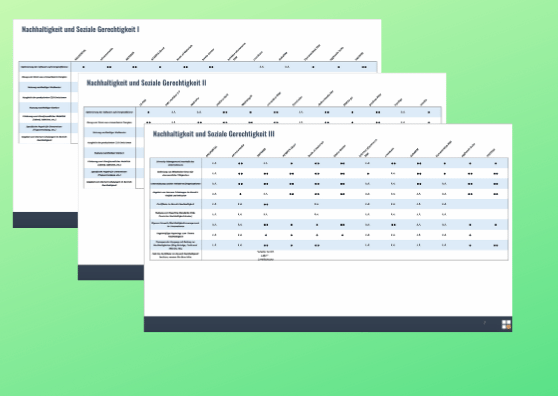
Task: Click the row-label column of slide II table
Action: 110,147
